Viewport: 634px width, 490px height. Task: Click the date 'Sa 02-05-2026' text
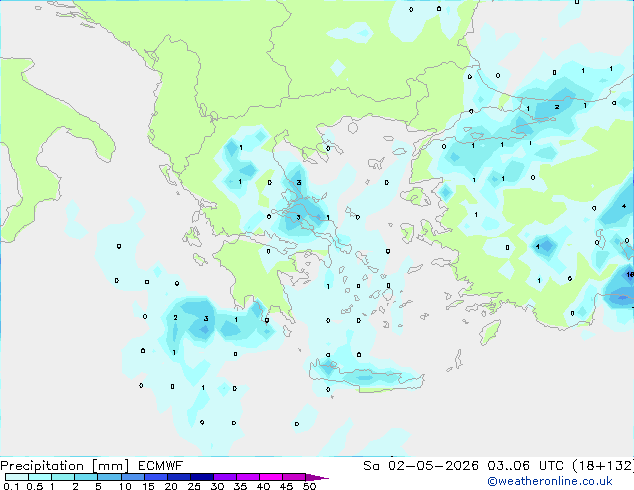point(421,466)
